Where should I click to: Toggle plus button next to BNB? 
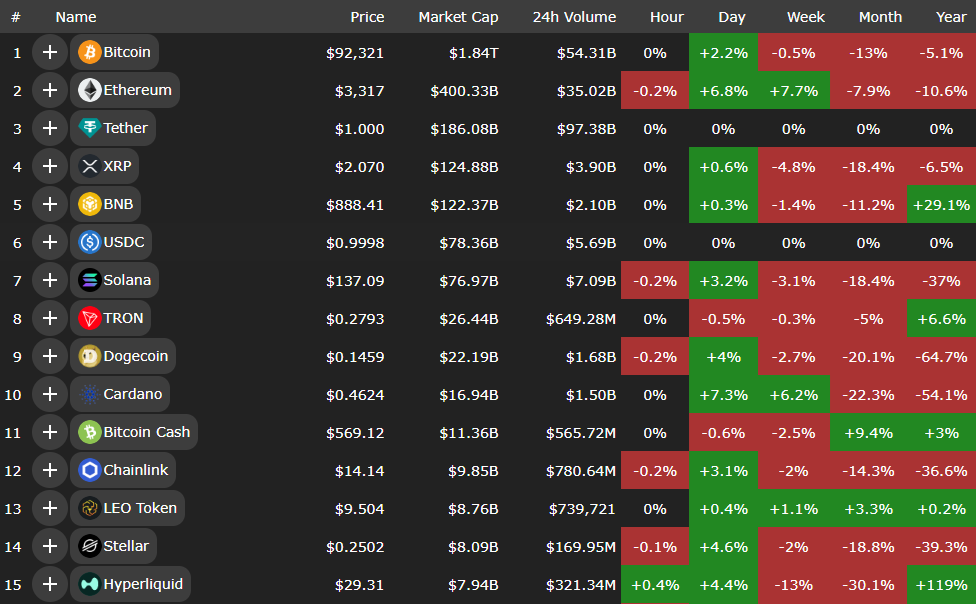coord(49,204)
